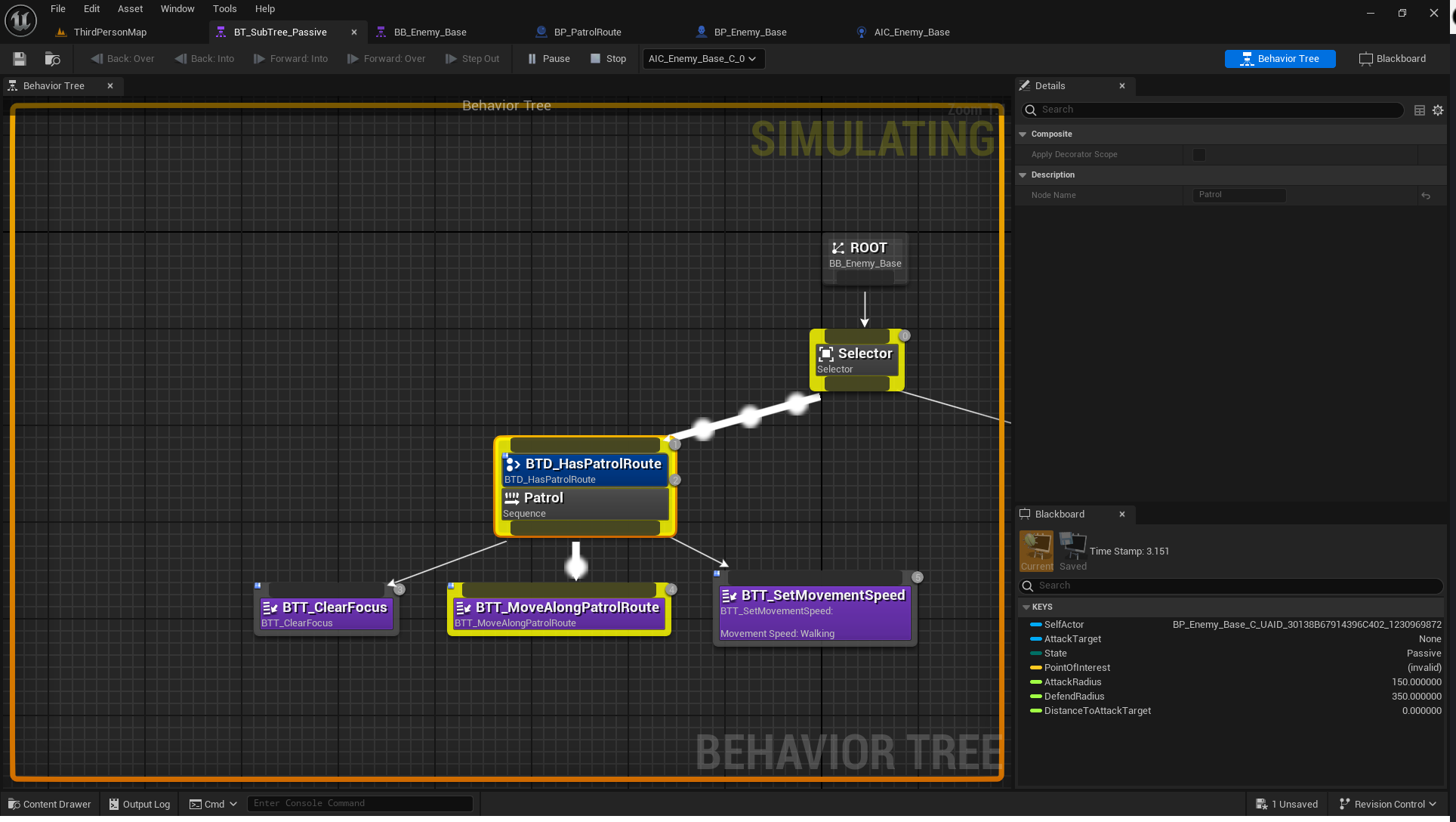This screenshot has height=822, width=1456.
Task: Click the Node Name field showing Patrol
Action: [x=1239, y=195]
